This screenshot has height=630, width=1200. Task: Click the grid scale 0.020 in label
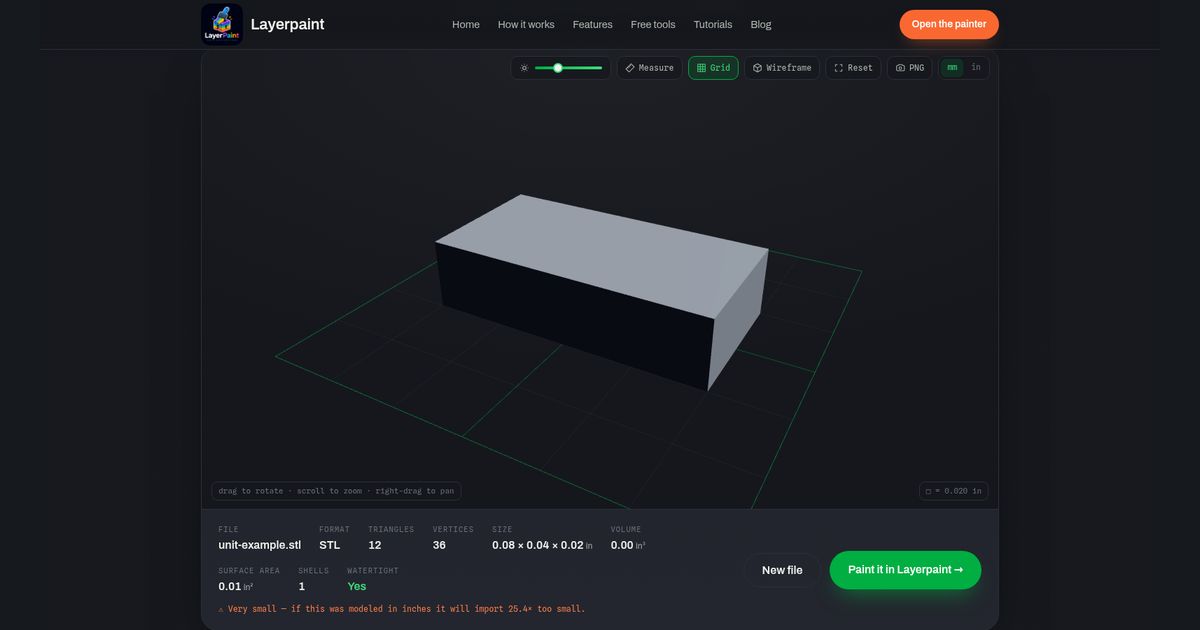954,491
